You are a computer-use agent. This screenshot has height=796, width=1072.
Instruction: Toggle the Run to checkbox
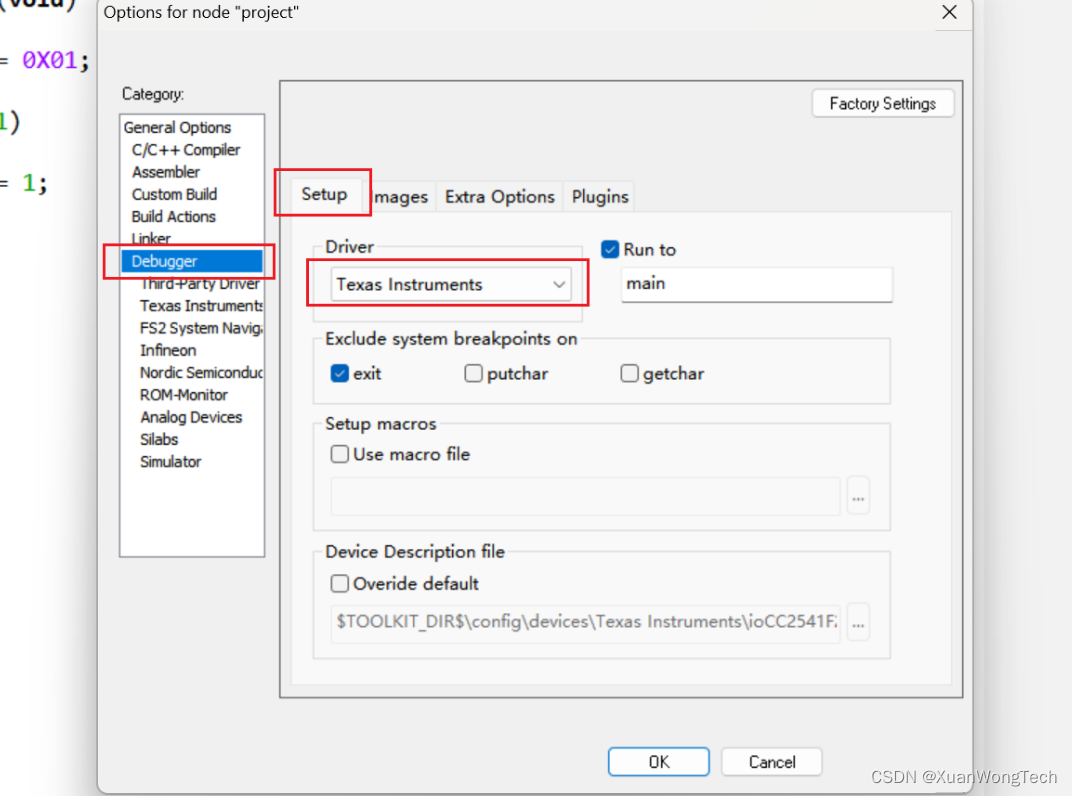coord(610,250)
